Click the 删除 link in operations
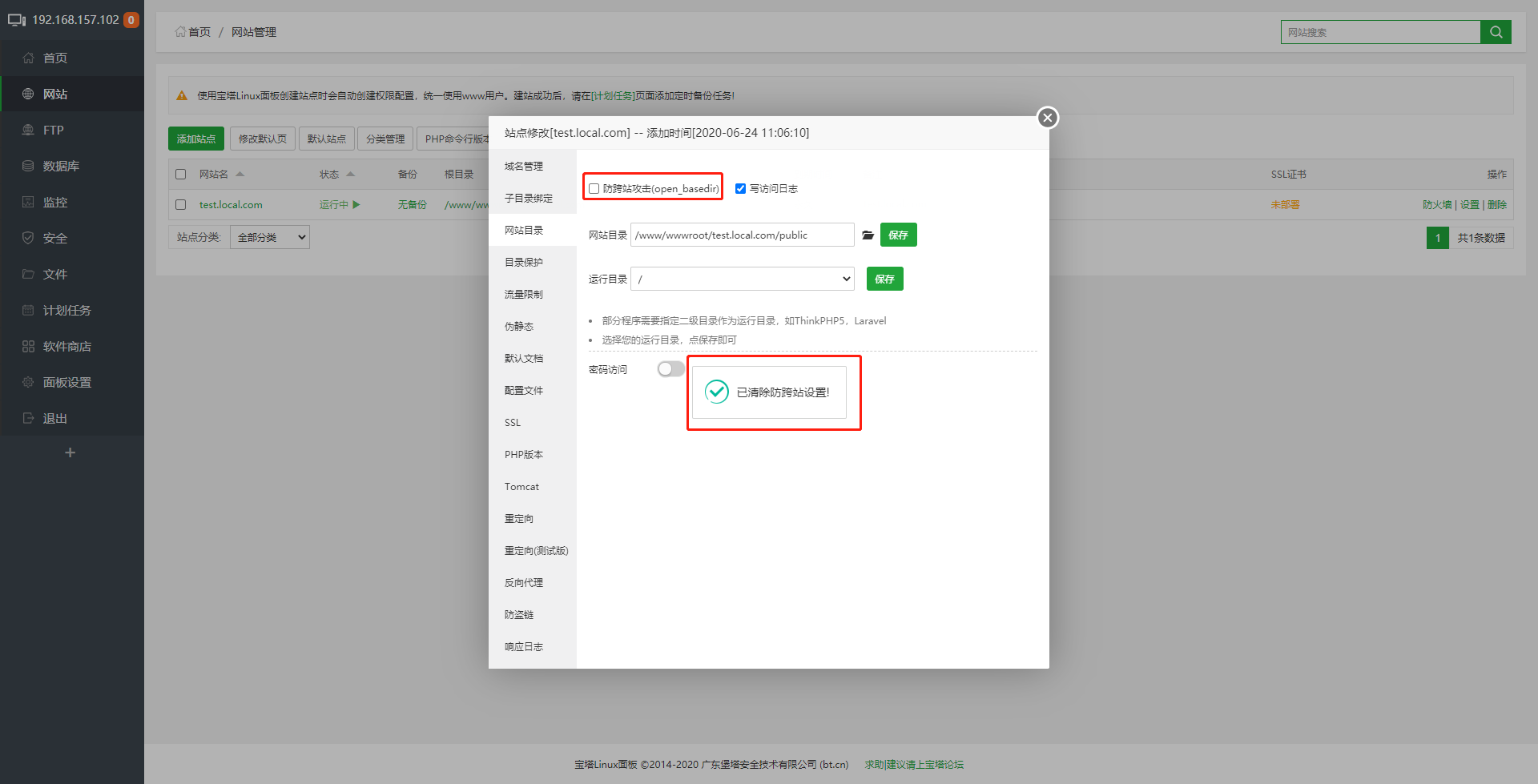The height and width of the screenshot is (784, 1538). coord(1497,204)
